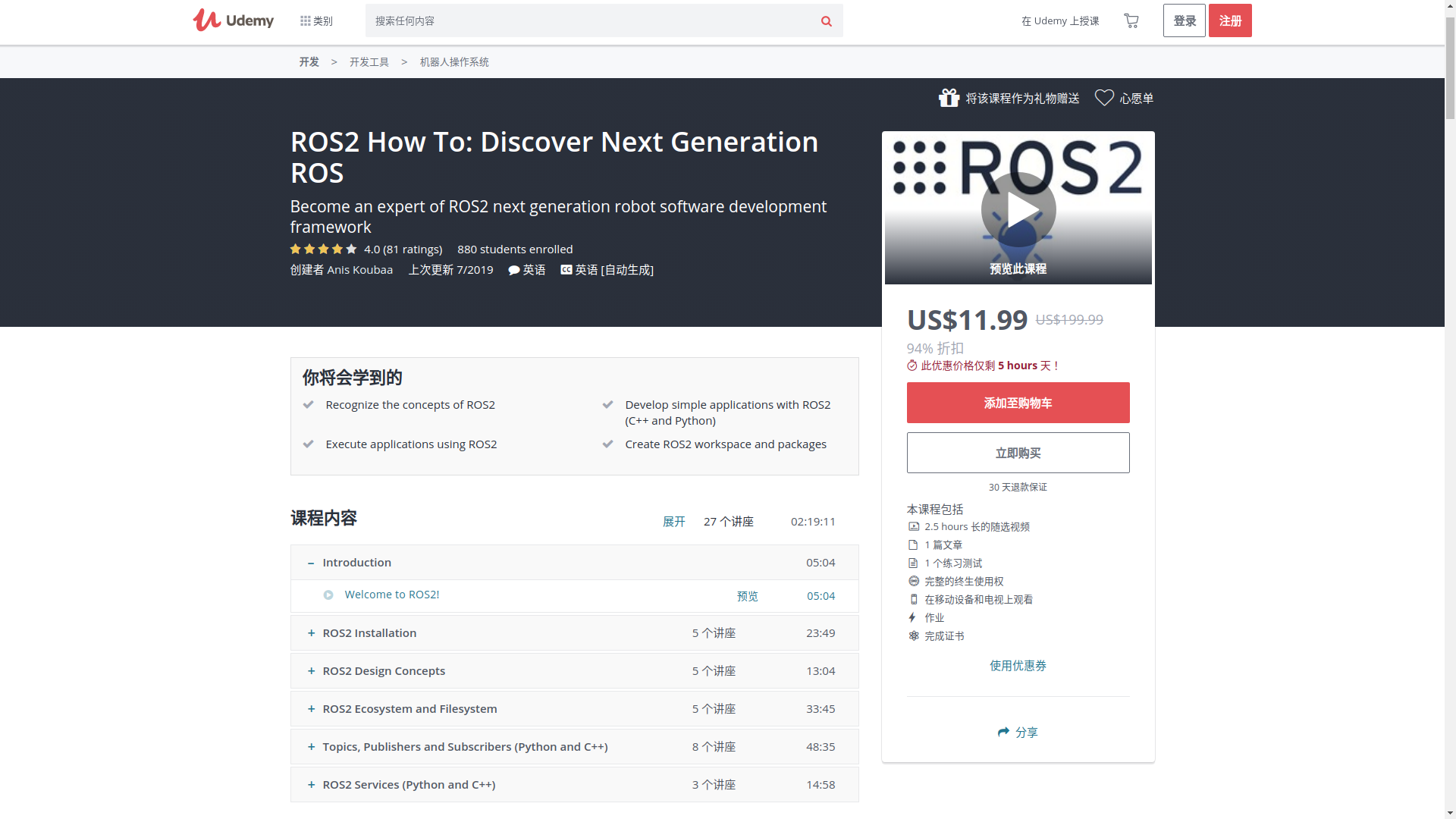The height and width of the screenshot is (819, 1456).
Task: Click the red 添加至购物车 button
Action: point(1018,403)
